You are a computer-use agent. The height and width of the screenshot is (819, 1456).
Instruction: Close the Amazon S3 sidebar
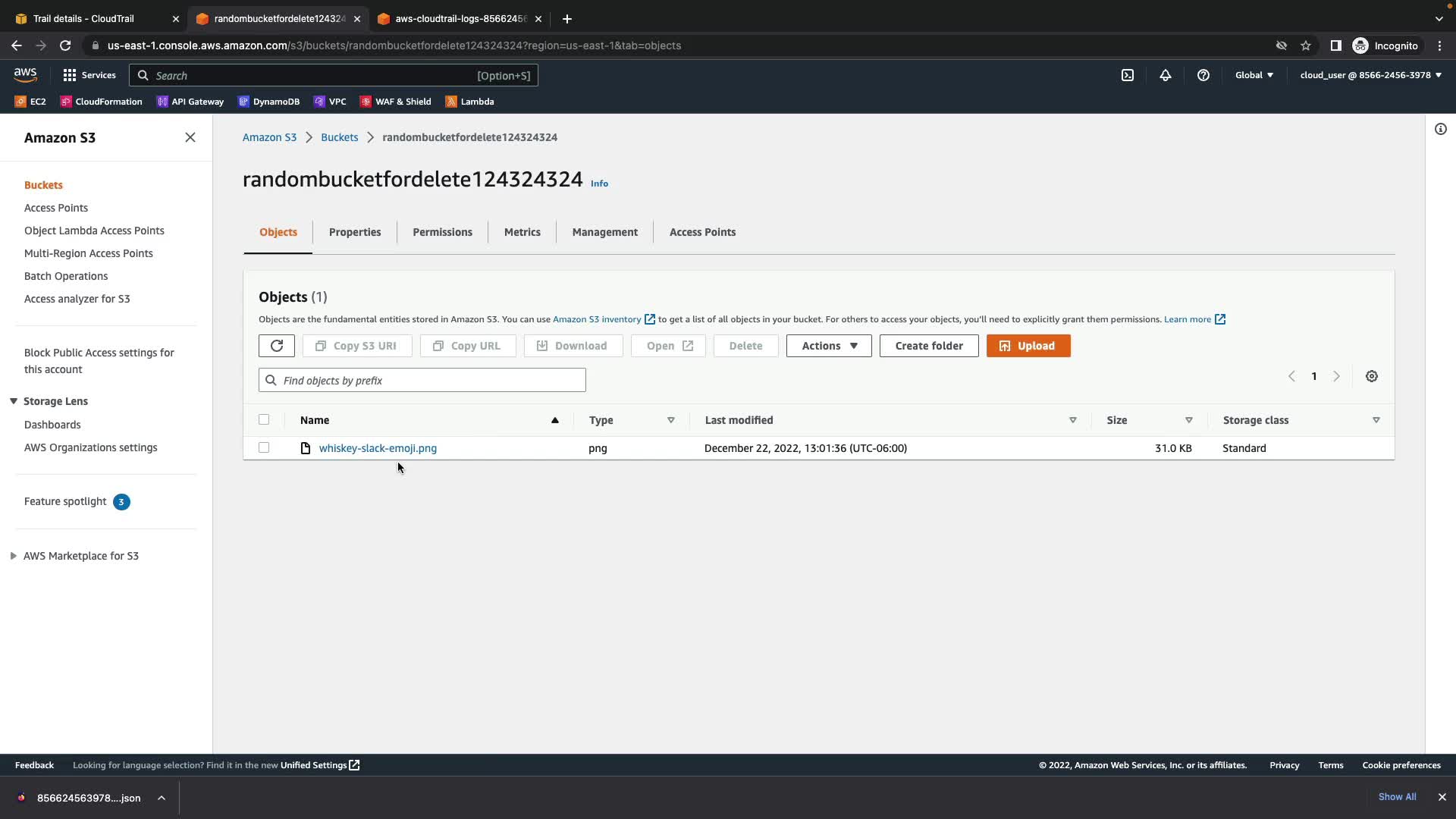(x=190, y=137)
